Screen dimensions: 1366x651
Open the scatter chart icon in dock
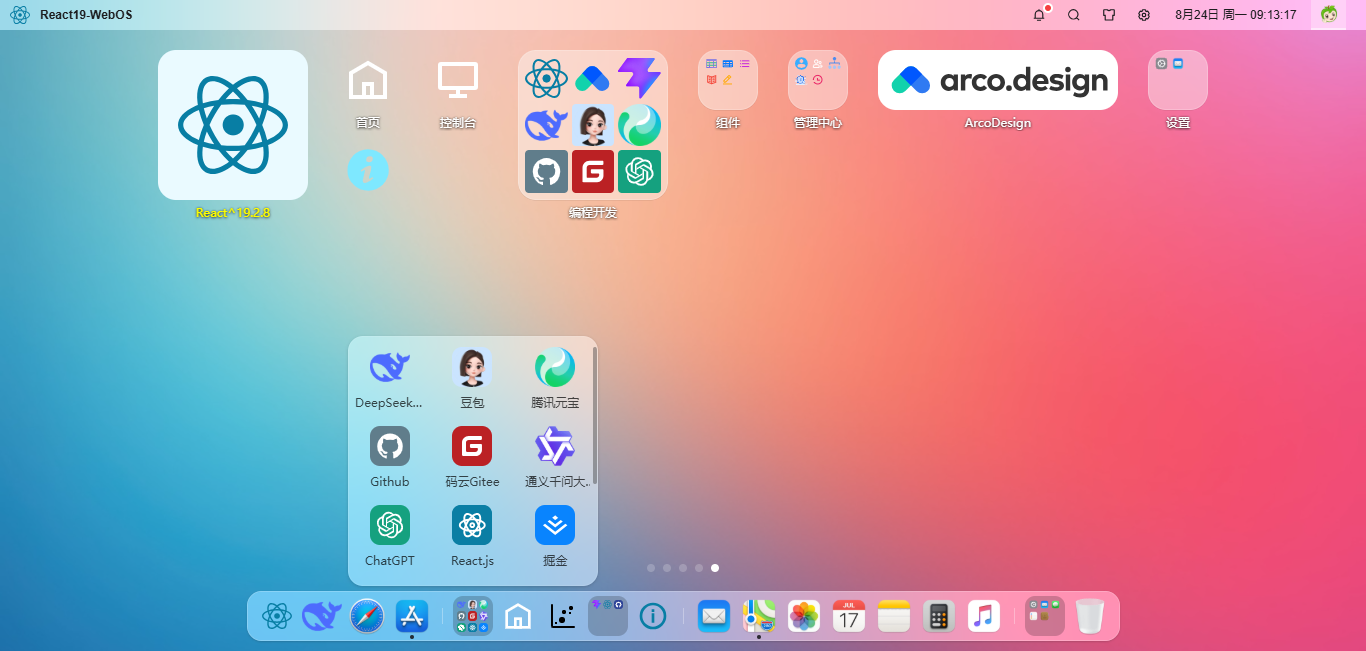563,616
